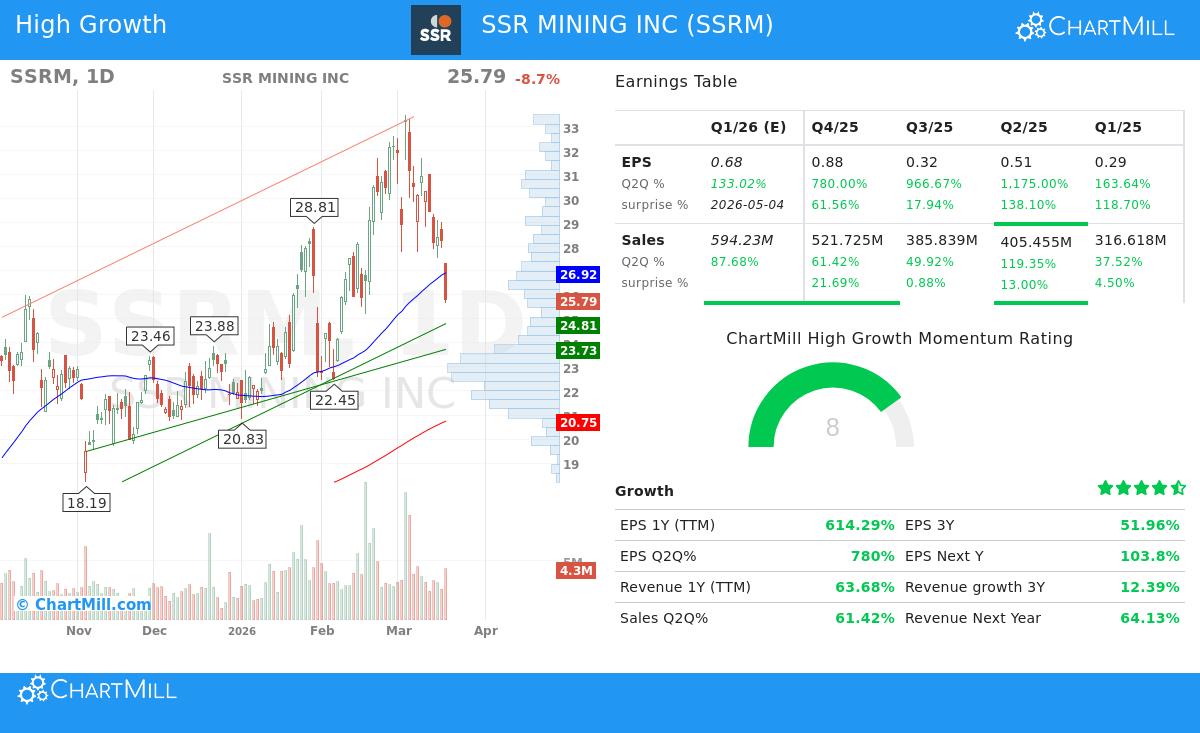
Task: Toggle the red 20.75 price level marker
Action: click(x=578, y=422)
